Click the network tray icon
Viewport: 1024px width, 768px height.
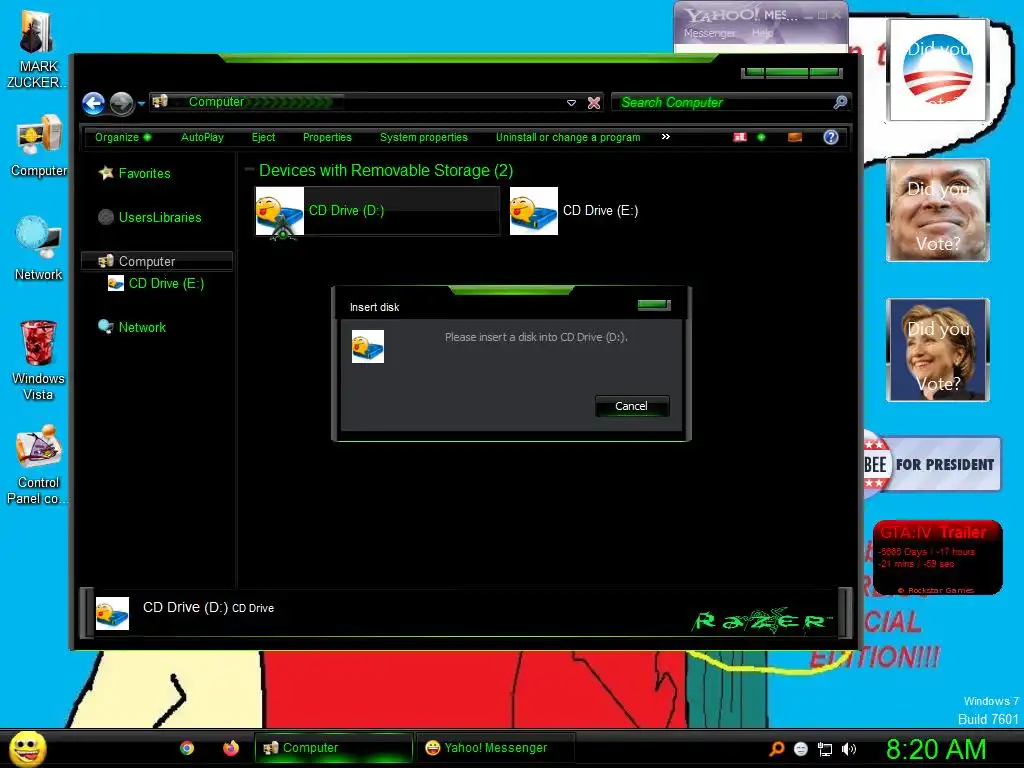point(825,750)
